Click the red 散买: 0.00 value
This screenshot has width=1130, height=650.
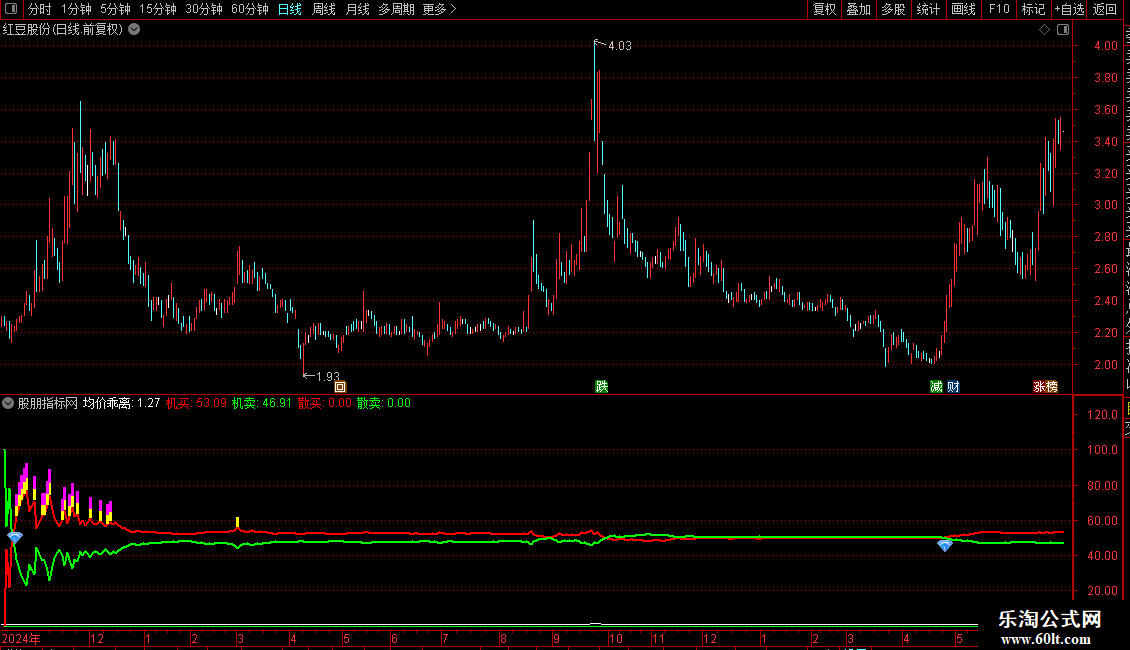pos(325,404)
